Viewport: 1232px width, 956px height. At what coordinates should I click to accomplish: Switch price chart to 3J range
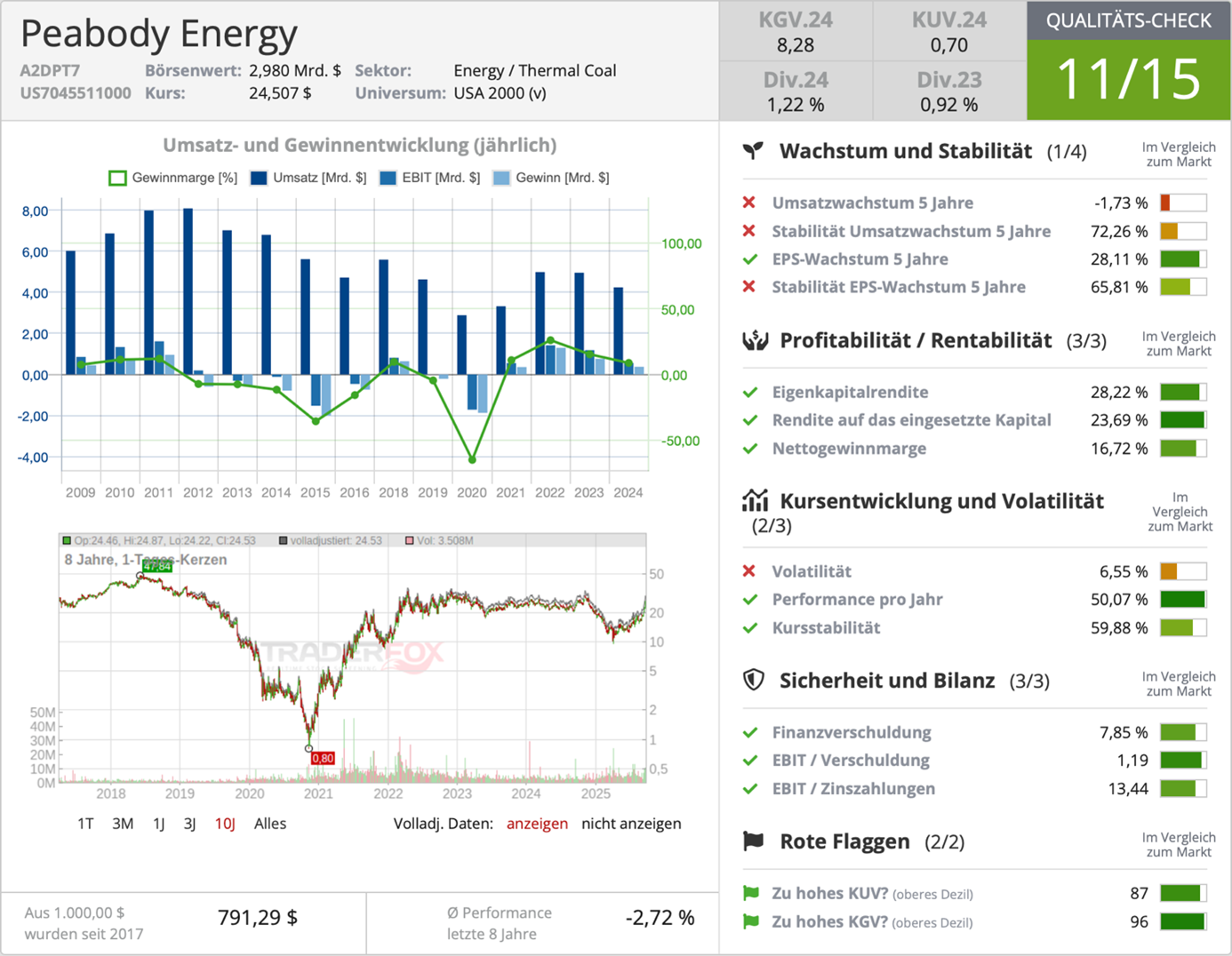pos(189,824)
